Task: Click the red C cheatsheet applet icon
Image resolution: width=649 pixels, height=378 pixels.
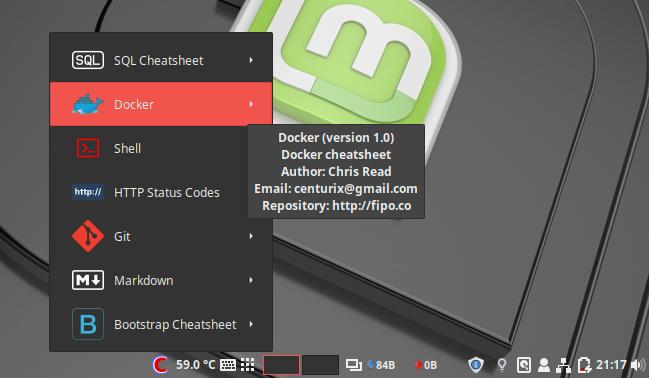Action: point(160,365)
